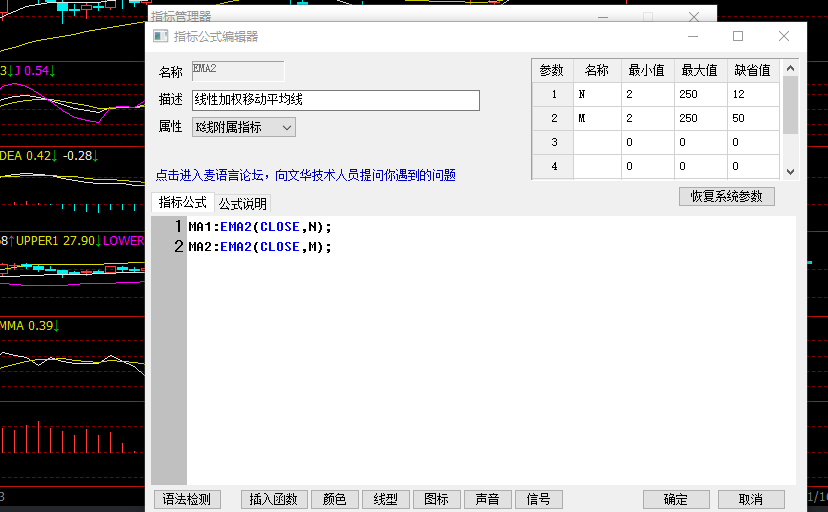Click the J 0.54 indicator label in chart
The width and height of the screenshot is (828, 512).
click(34, 70)
